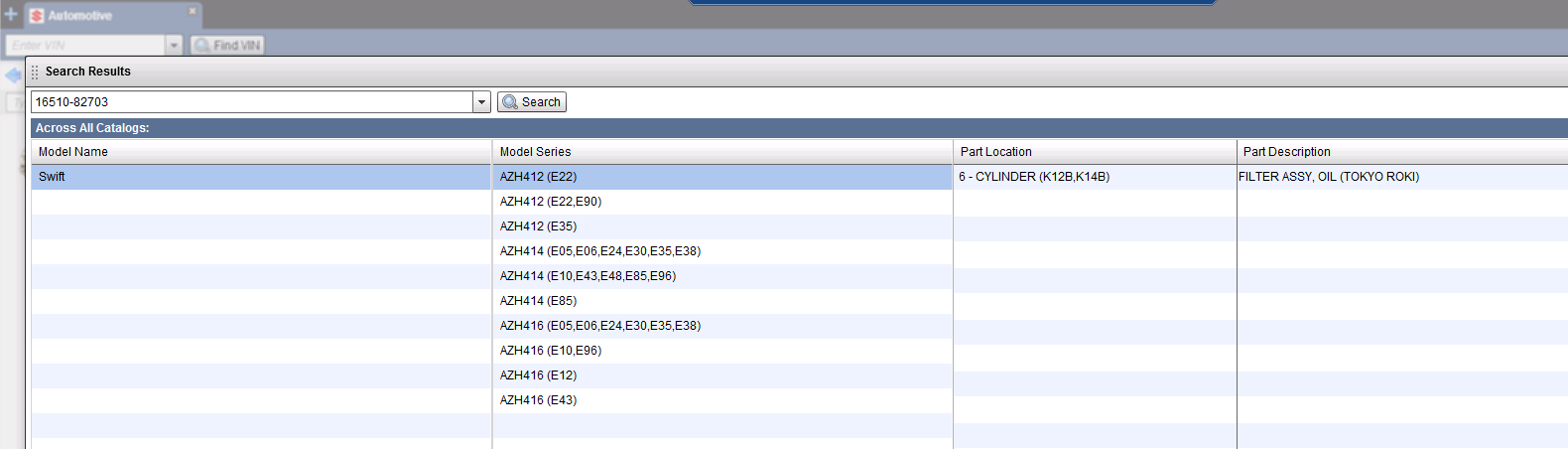
Task: Expand the part number search history dropdown
Action: pos(481,102)
